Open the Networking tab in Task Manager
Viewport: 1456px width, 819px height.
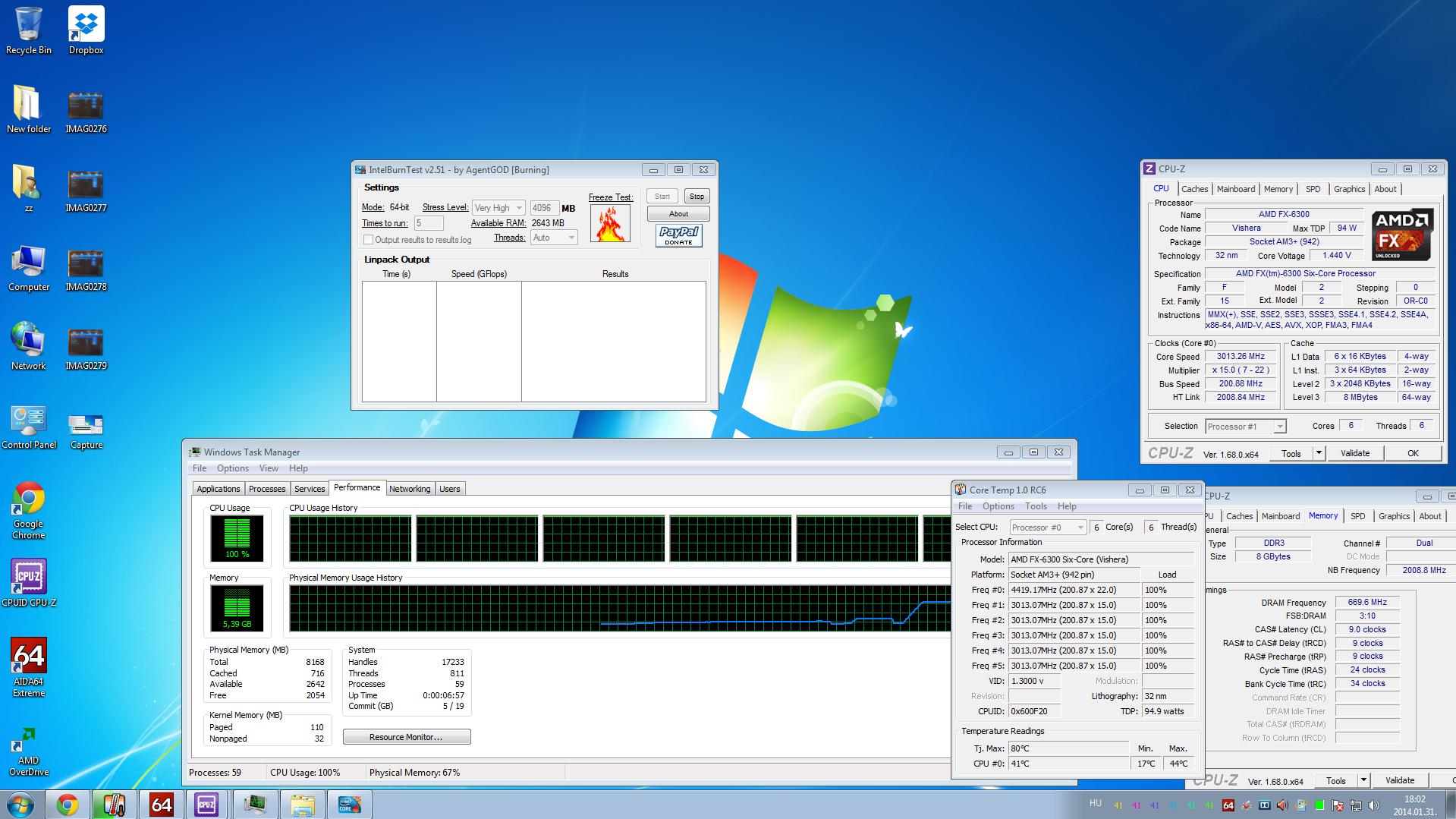click(410, 489)
